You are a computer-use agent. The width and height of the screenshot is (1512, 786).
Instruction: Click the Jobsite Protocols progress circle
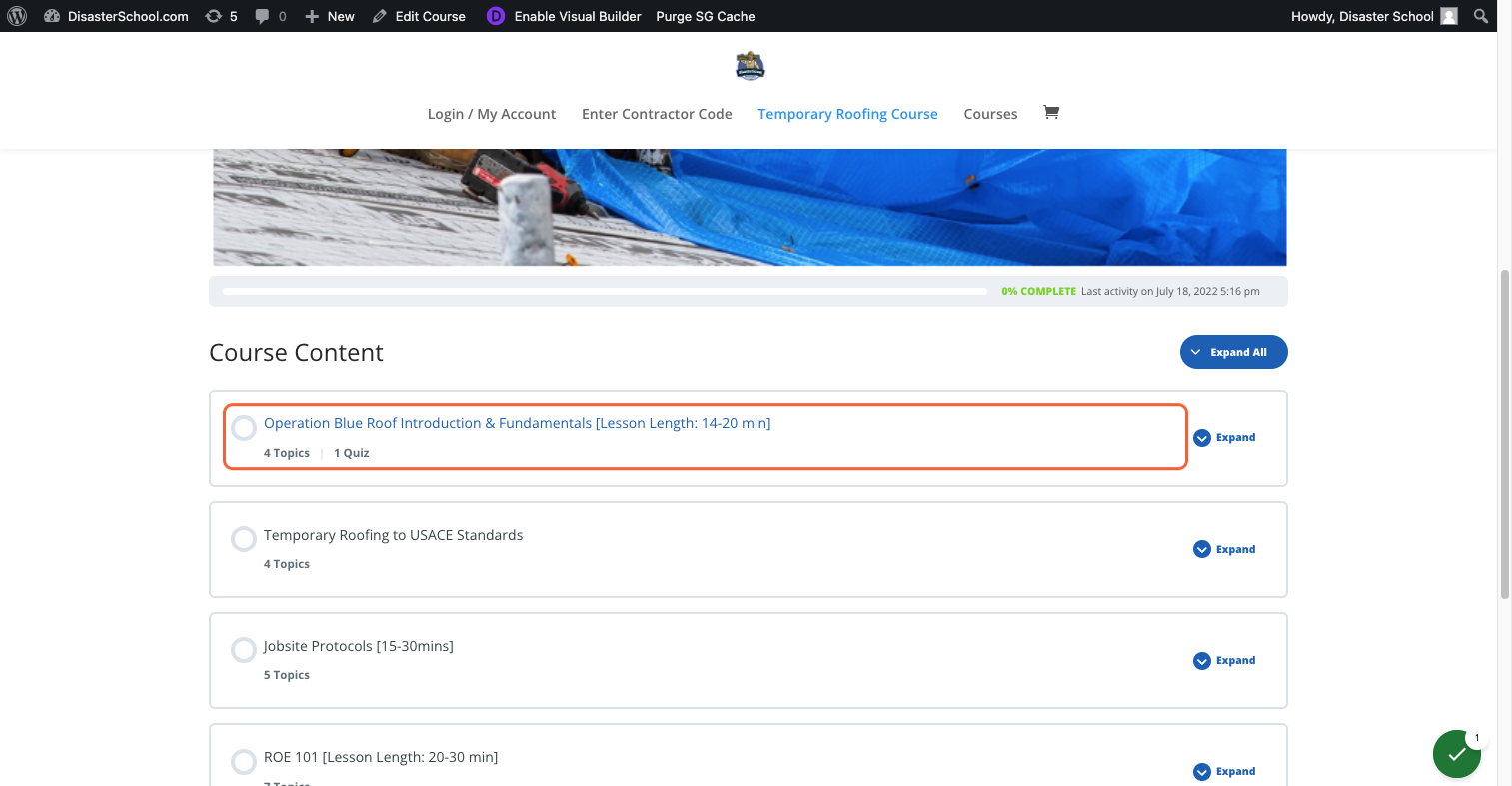point(244,650)
